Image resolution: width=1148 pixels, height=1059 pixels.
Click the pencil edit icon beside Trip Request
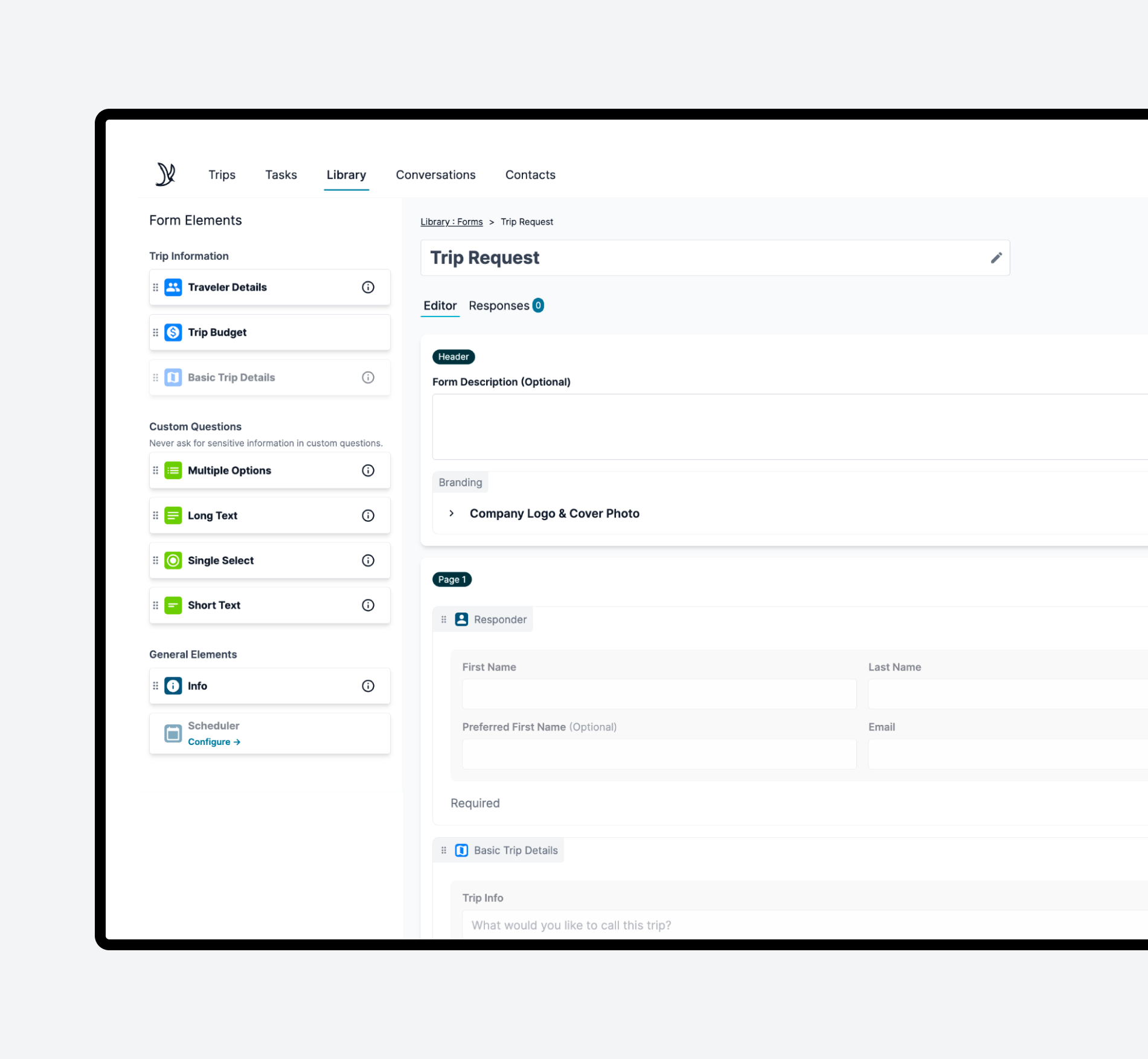click(x=996, y=258)
